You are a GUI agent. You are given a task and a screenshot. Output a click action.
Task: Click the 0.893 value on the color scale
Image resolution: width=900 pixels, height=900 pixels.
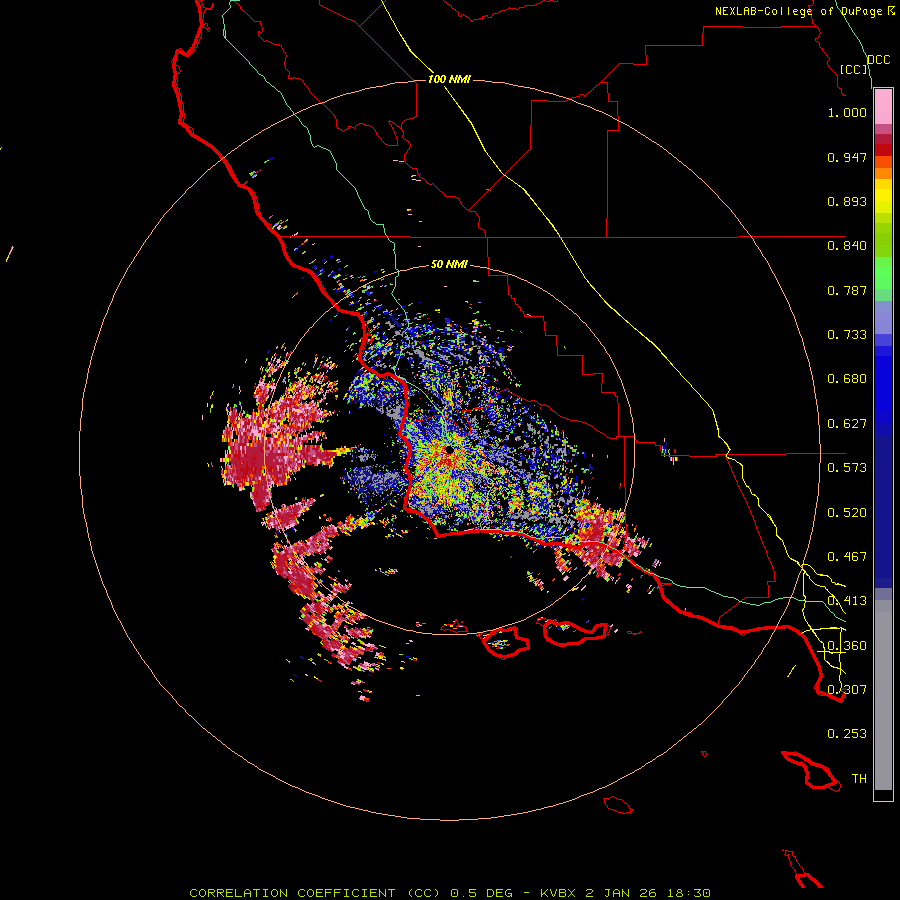coord(847,201)
